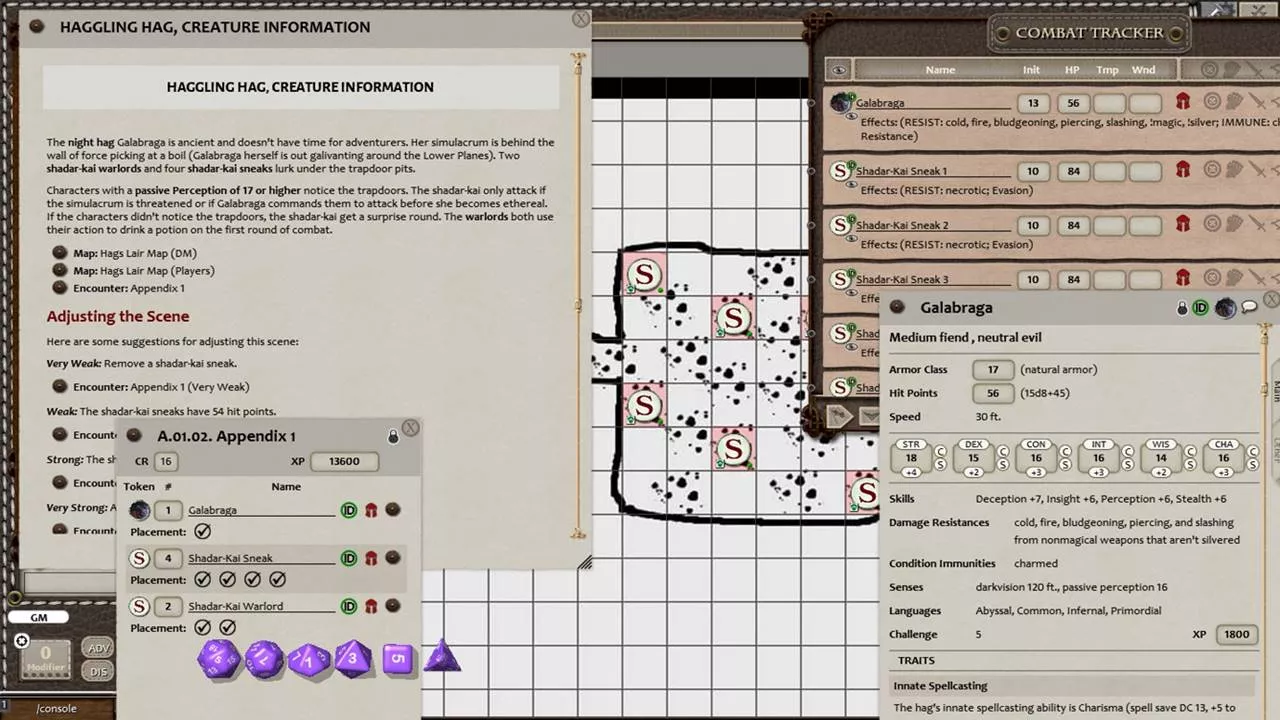Screen dimensions: 1280x720
Task: Click the Galabraga token in Combat Tracker
Action: 840,103
